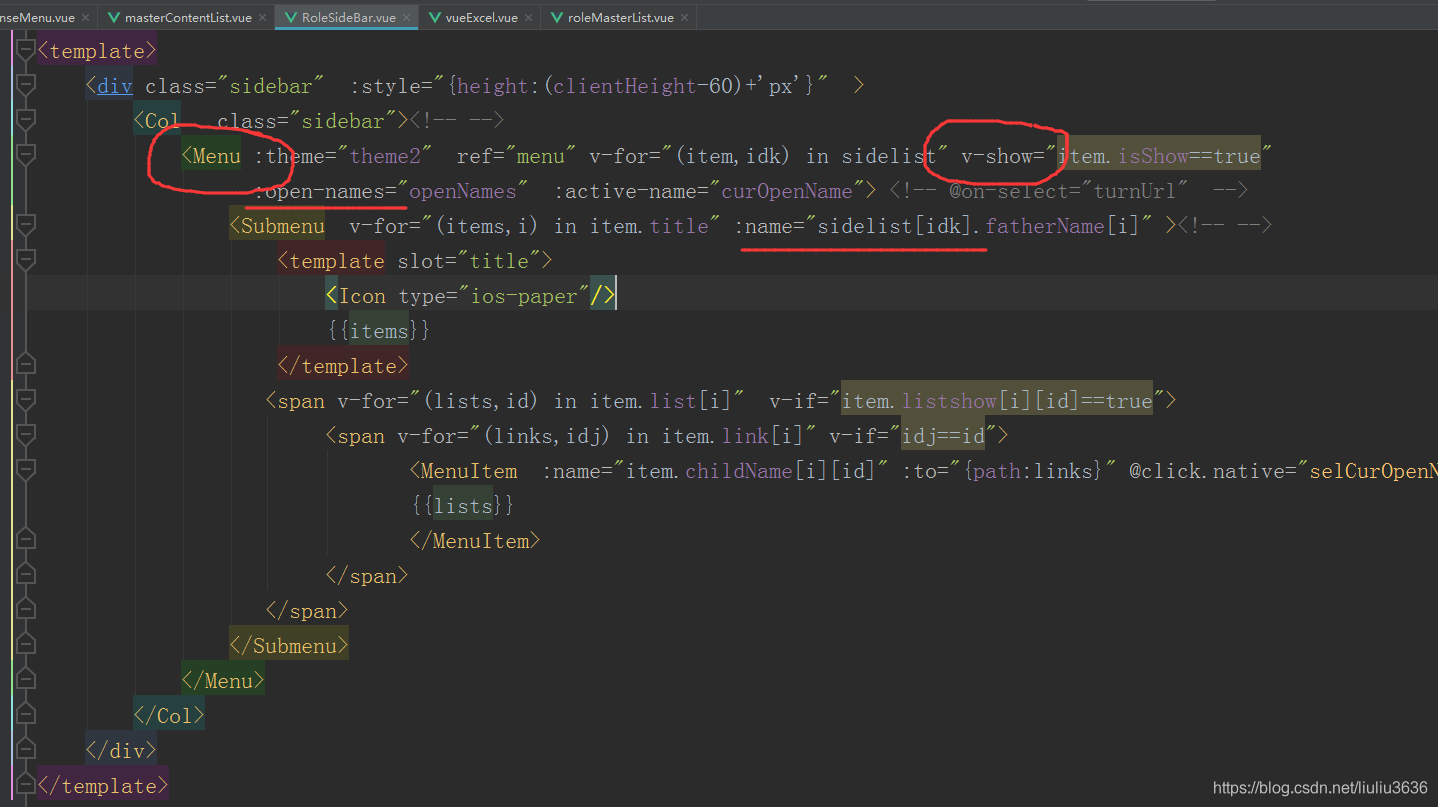This screenshot has width=1438, height=807.
Task: Click item.listshow[i][id]==true condition
Action: [x=997, y=401]
